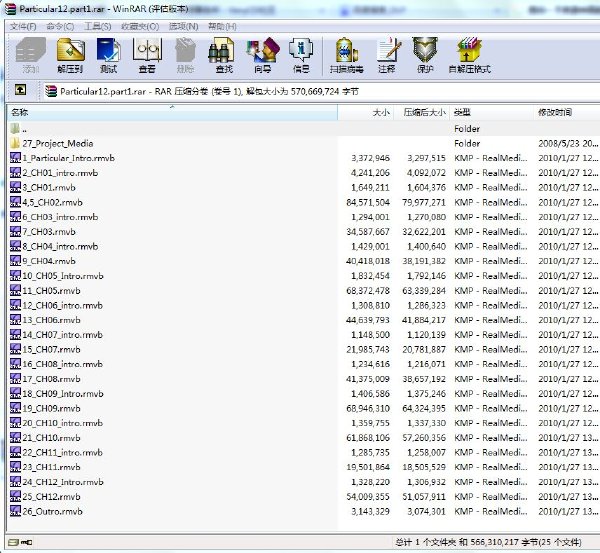Click the Test (测试) archive icon
Viewport: 600px width, 553px height.
click(109, 55)
